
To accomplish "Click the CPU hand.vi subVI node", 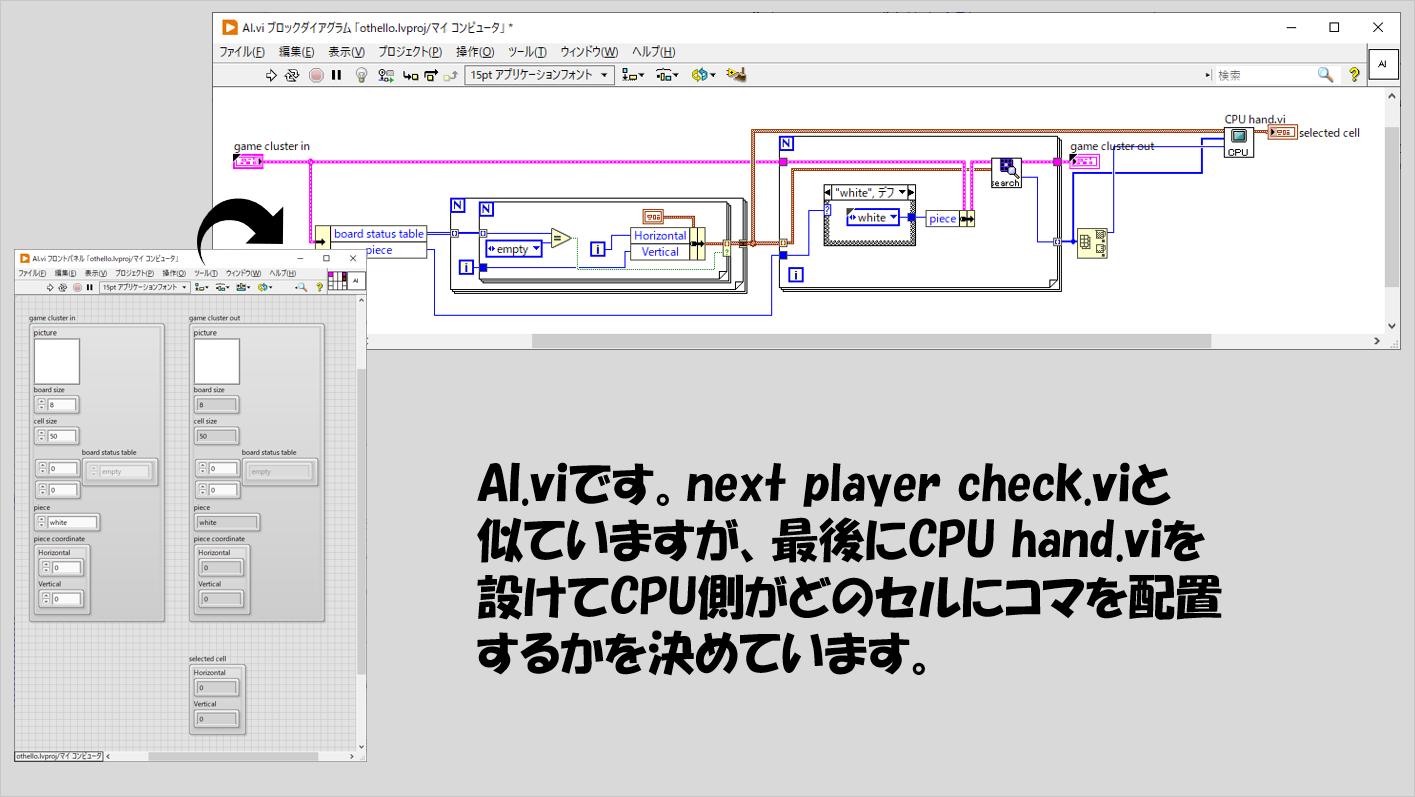I will (1238, 141).
